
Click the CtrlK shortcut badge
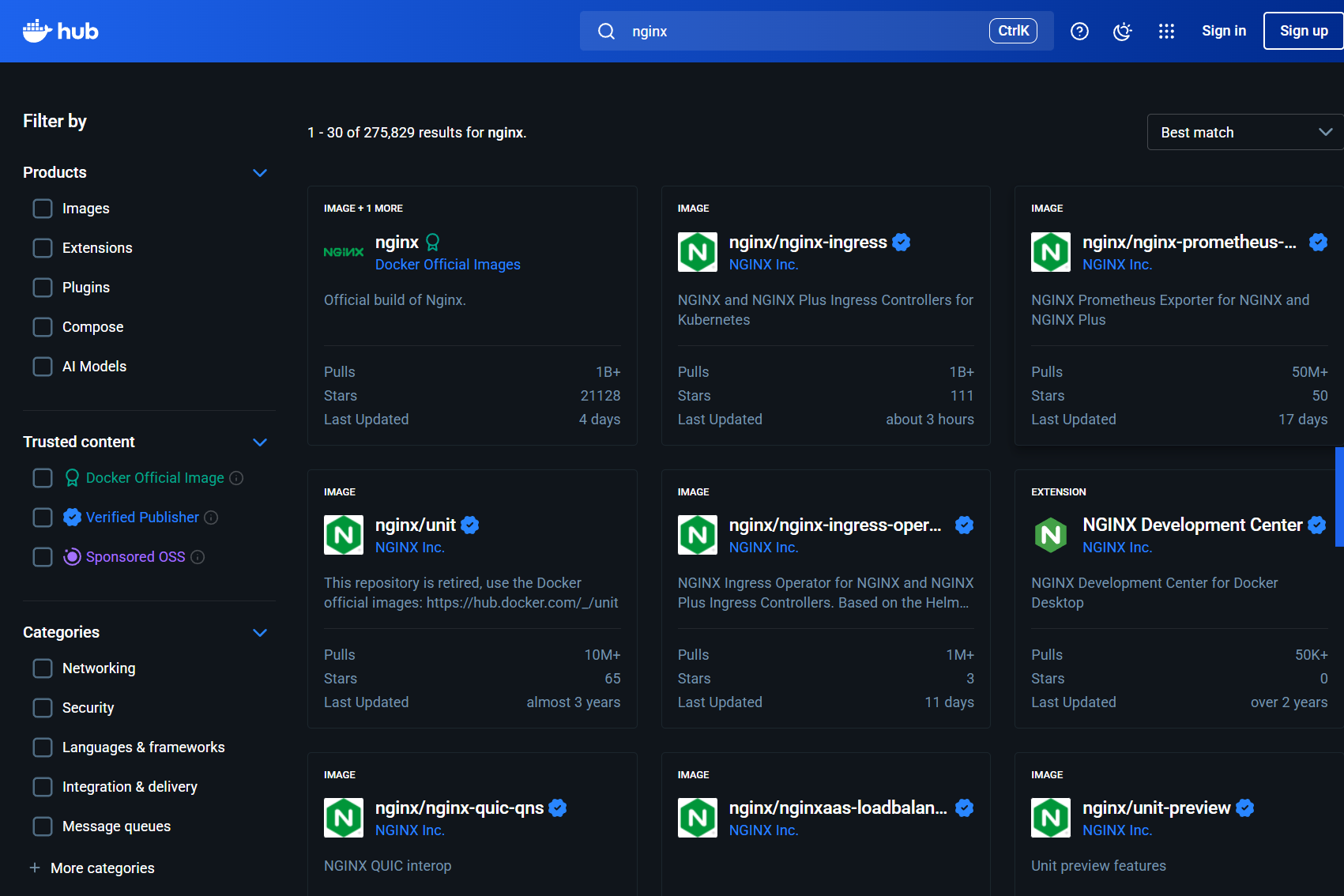(x=1013, y=31)
